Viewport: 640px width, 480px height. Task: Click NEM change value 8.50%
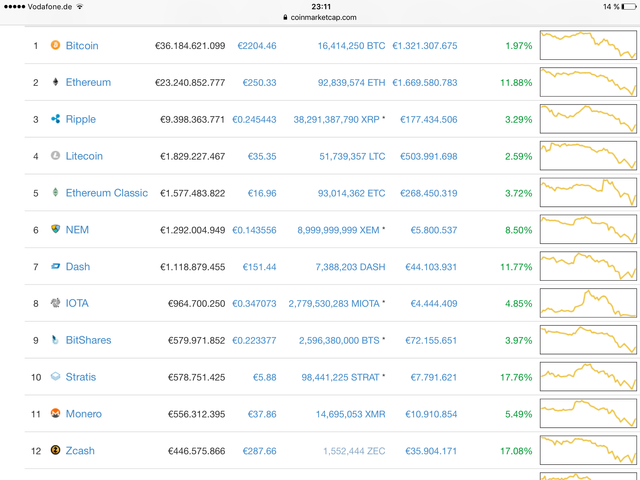click(x=519, y=230)
